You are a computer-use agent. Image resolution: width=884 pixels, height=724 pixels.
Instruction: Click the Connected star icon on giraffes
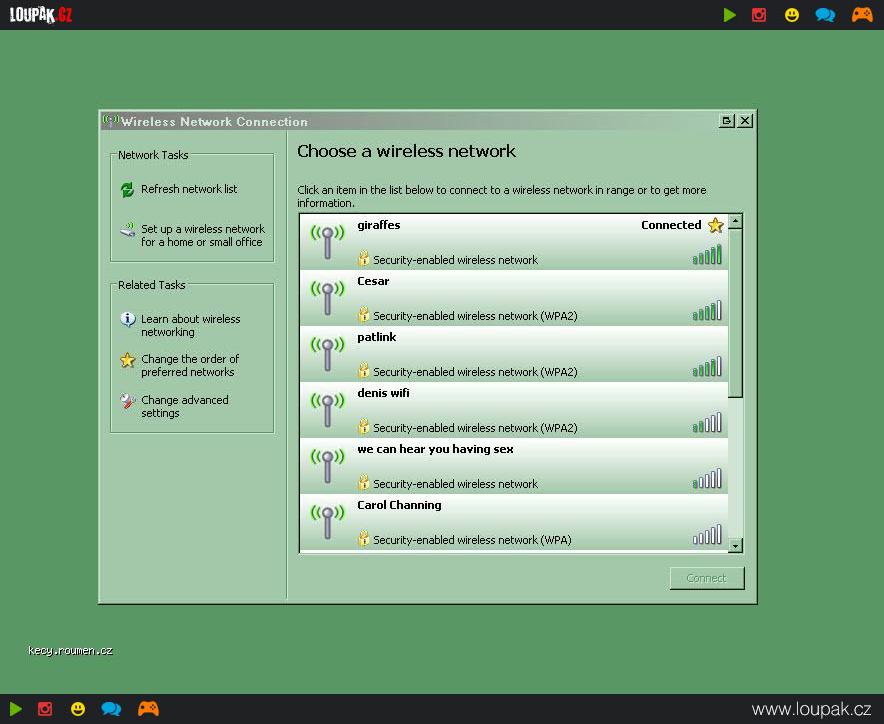tap(715, 225)
